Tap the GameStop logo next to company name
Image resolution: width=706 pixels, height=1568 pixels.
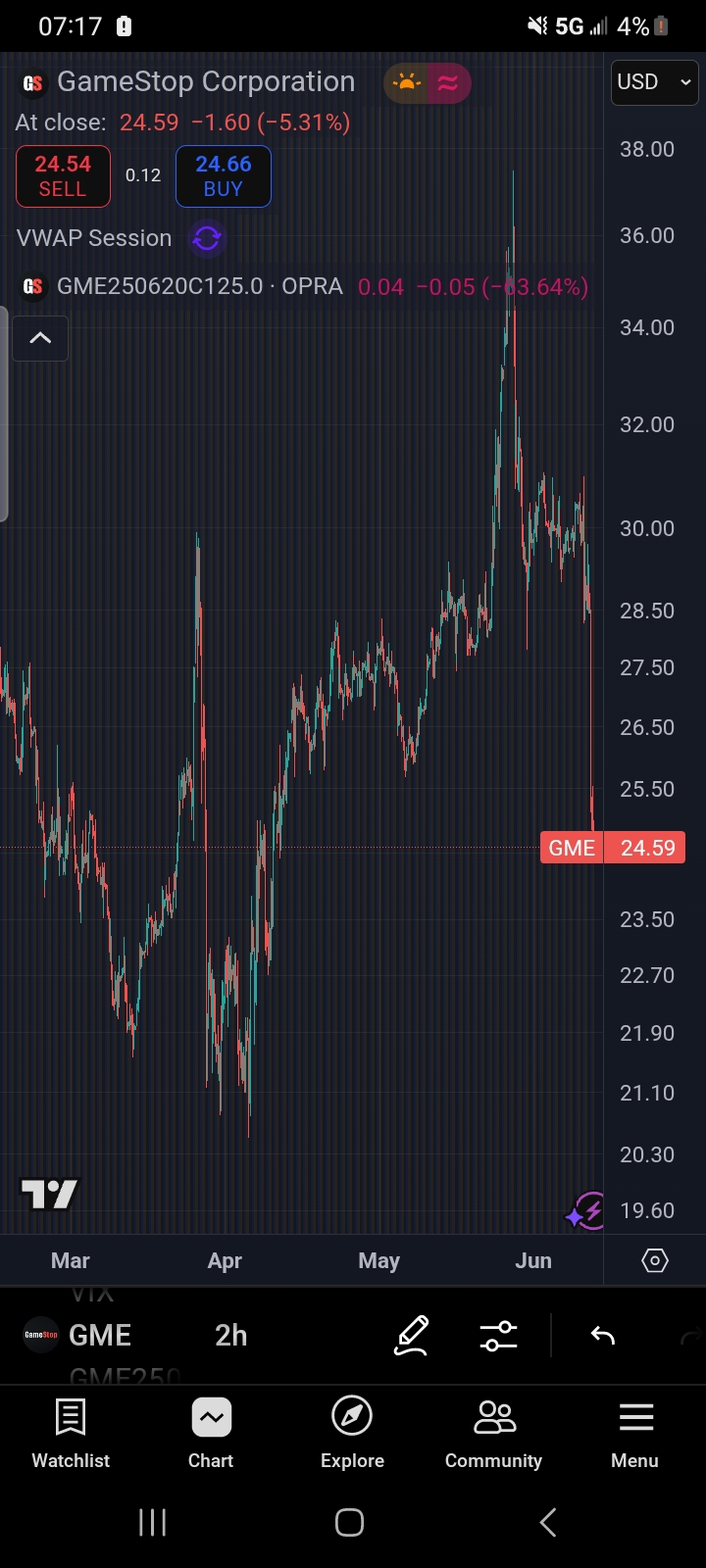point(32,83)
